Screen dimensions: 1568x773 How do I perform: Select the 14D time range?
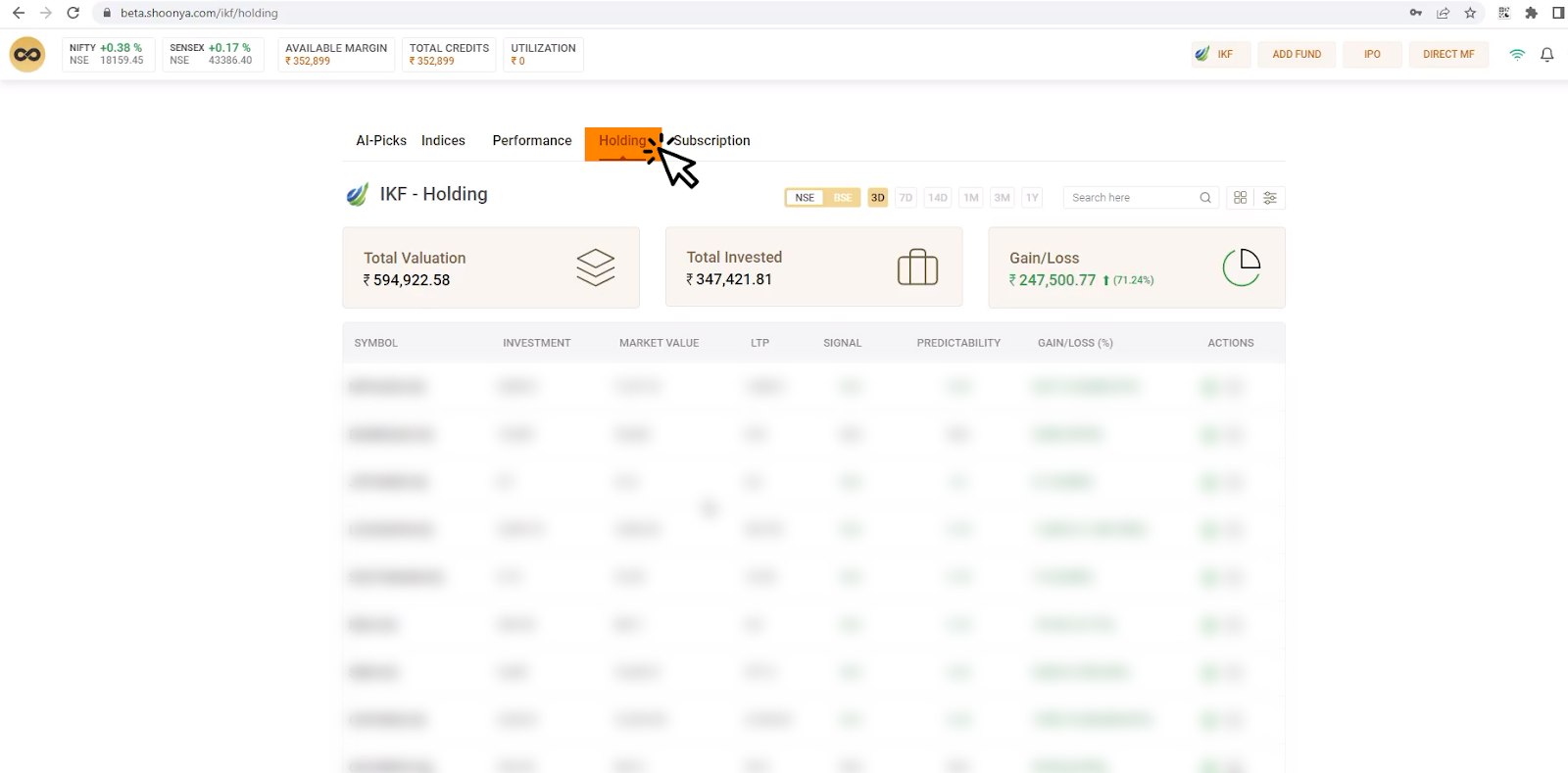point(938,198)
